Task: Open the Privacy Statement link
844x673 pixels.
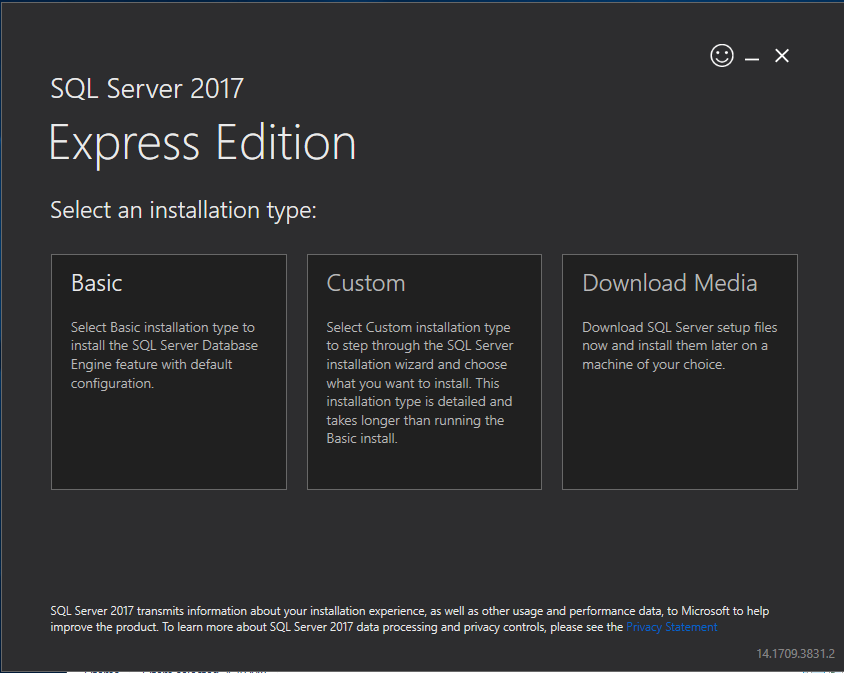Action: [x=671, y=627]
